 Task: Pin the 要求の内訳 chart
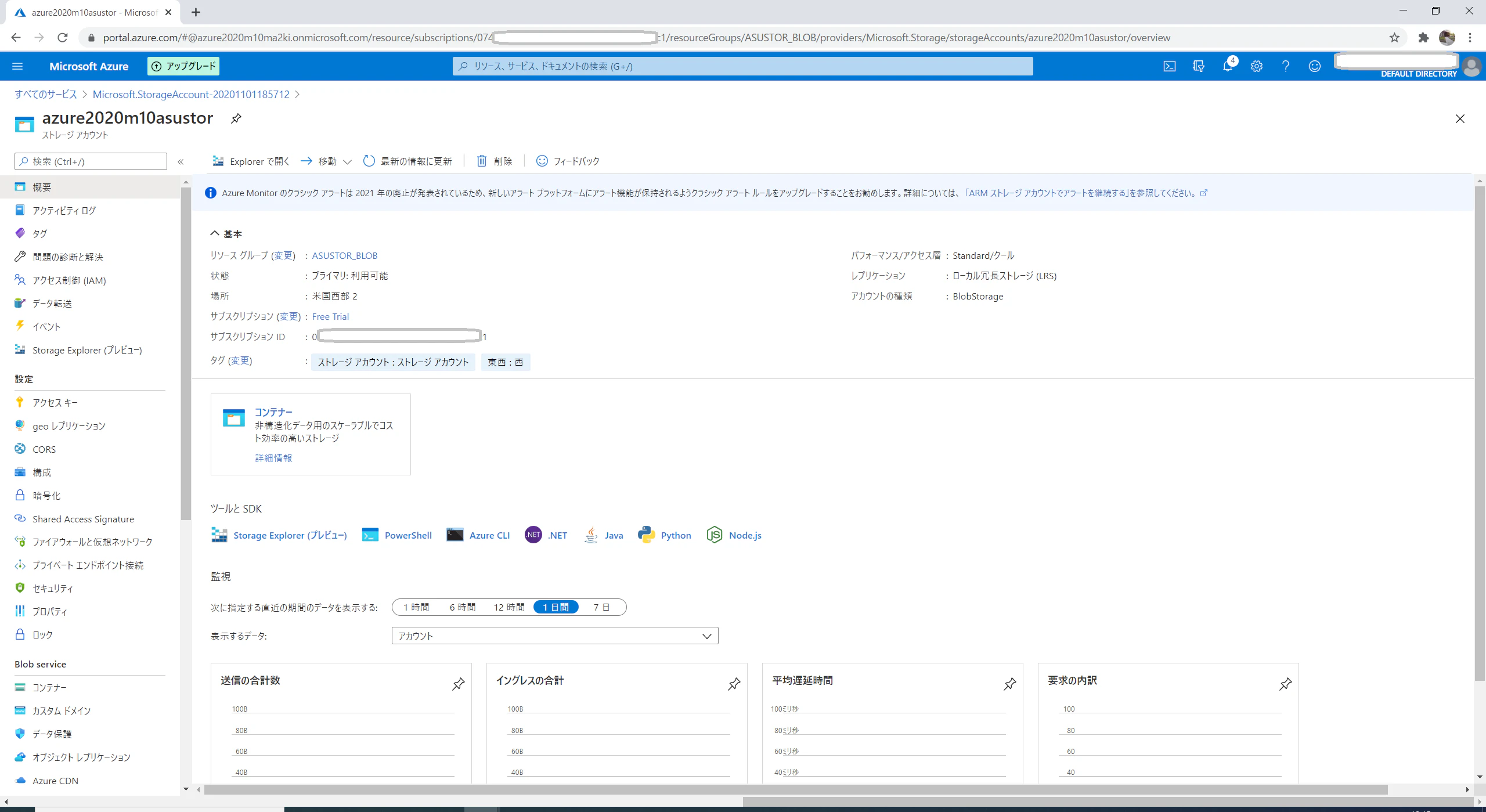(1286, 684)
